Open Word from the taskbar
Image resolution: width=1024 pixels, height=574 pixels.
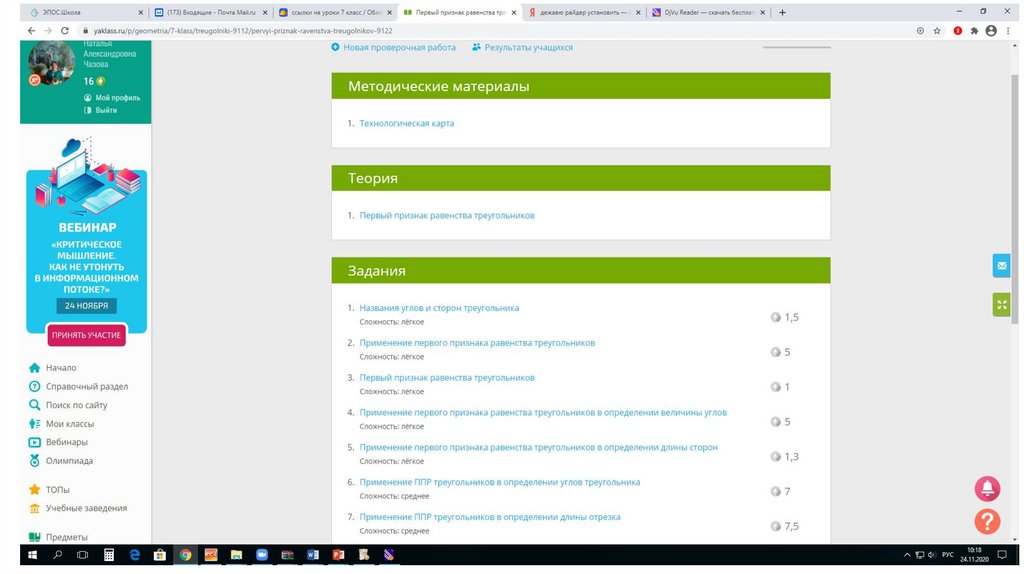coord(313,555)
